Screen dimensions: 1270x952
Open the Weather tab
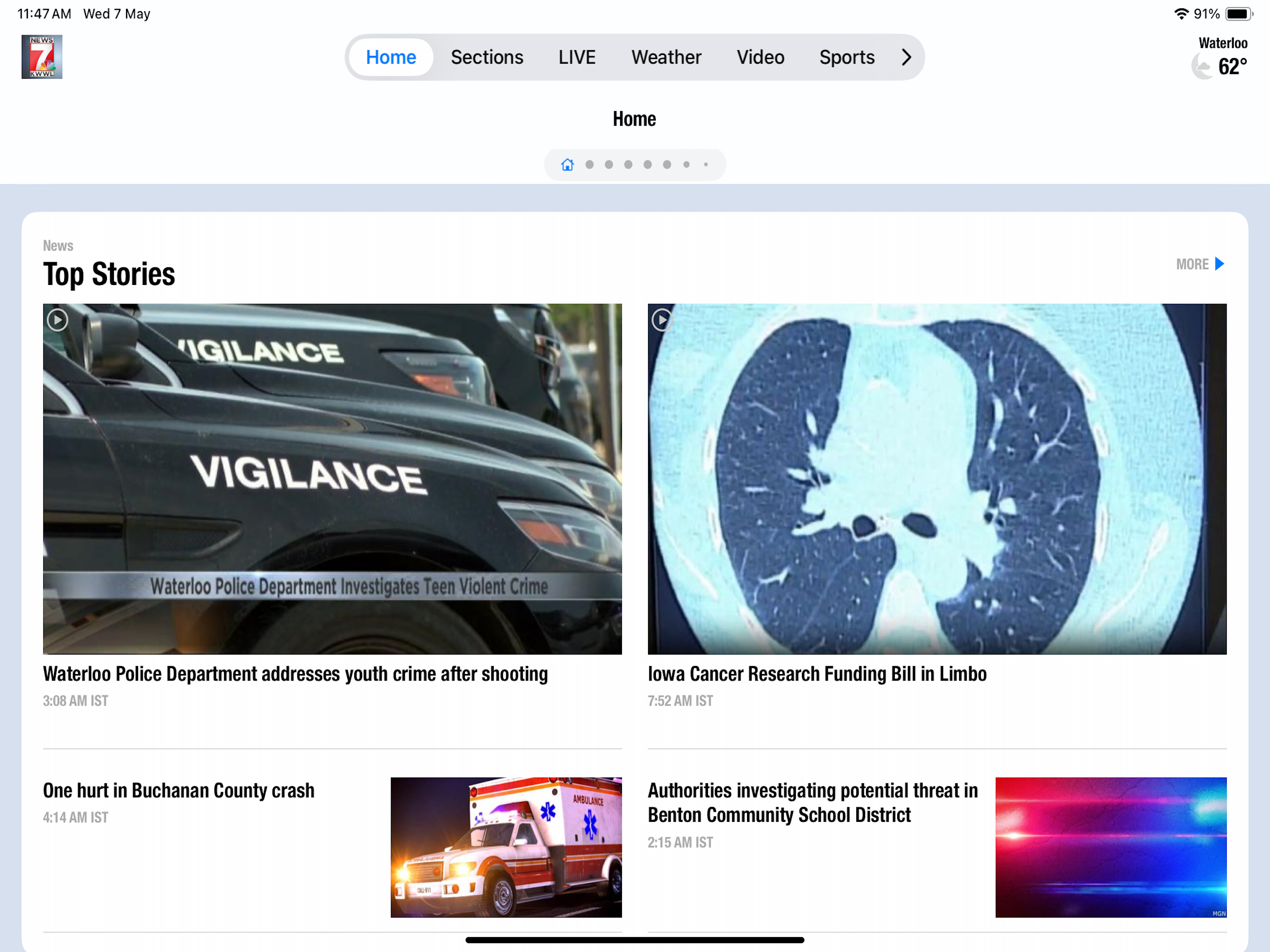(x=666, y=57)
